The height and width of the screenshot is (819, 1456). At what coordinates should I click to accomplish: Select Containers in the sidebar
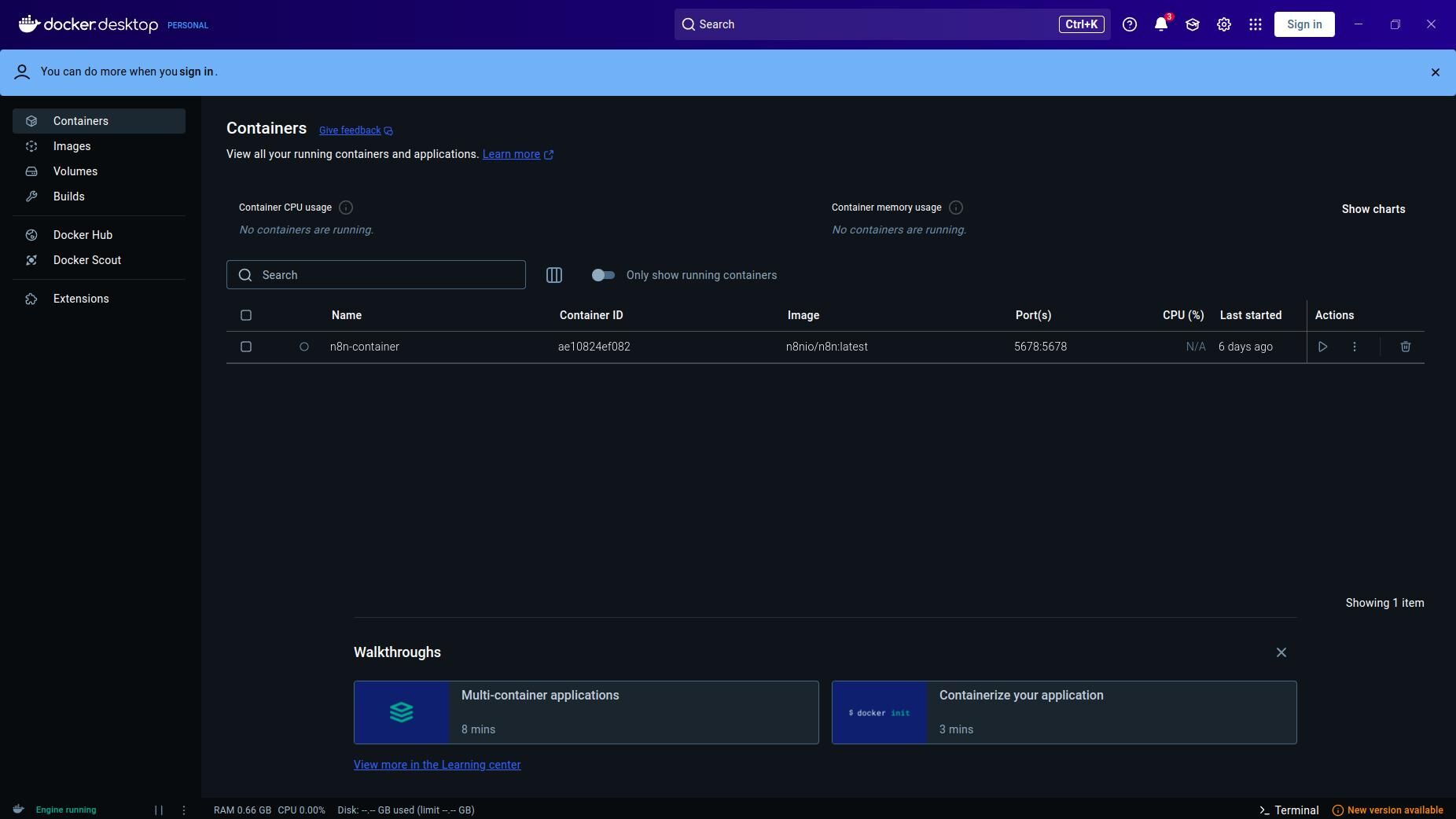(x=80, y=121)
